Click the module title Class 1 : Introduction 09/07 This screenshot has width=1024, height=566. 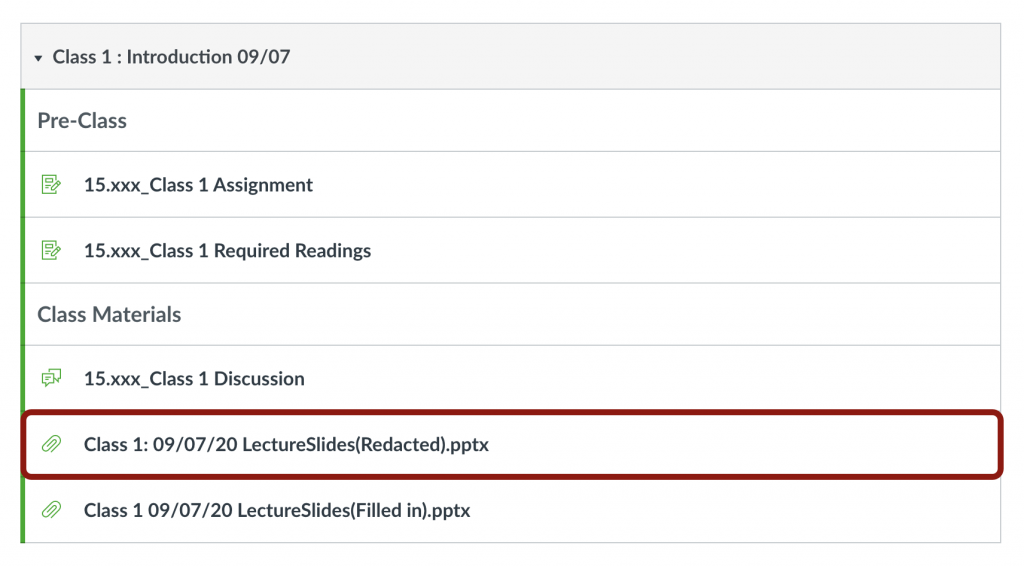[x=171, y=57]
